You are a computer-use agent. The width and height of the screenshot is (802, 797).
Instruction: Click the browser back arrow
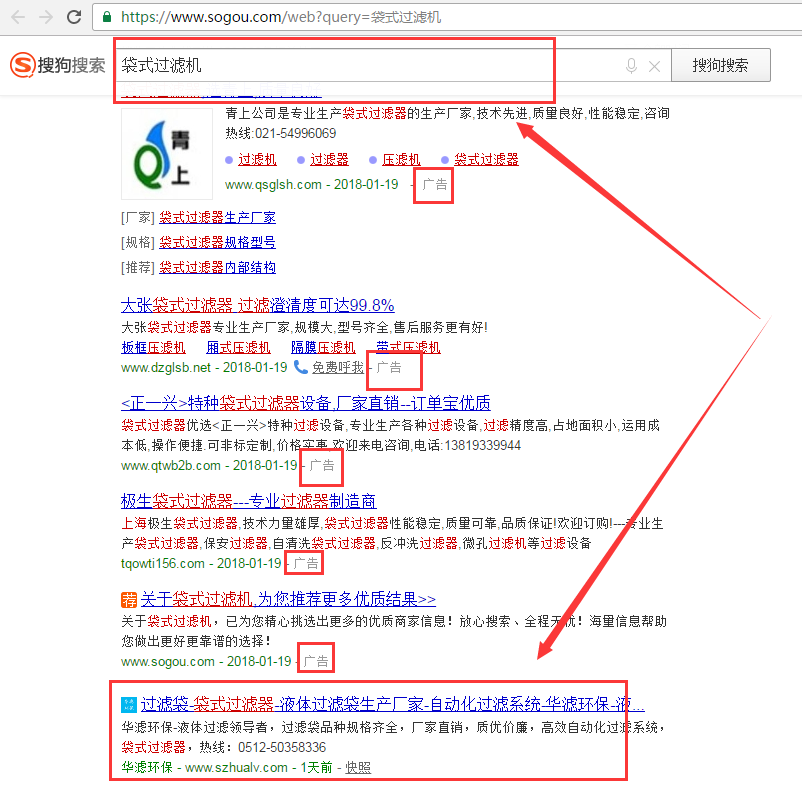(17, 17)
